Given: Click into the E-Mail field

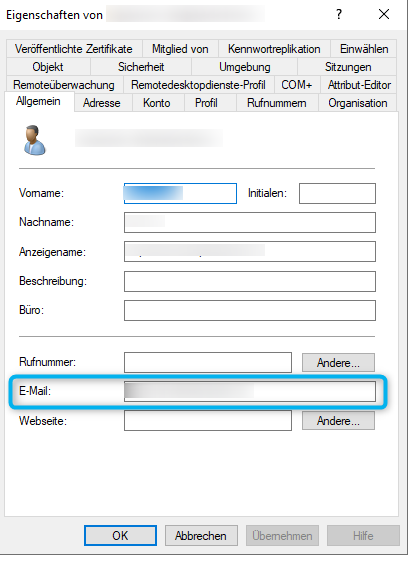Looking at the screenshot, I should (x=250, y=391).
